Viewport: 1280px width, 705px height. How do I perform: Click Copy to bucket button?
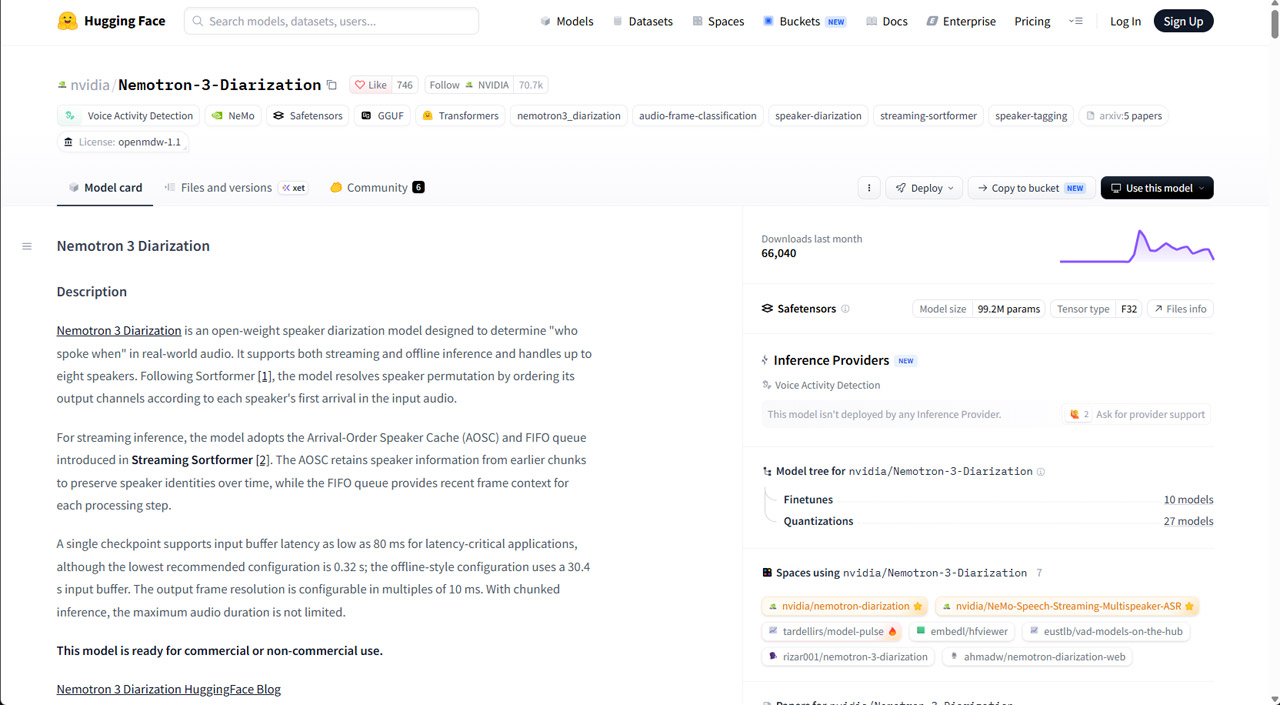[x=1030, y=188]
